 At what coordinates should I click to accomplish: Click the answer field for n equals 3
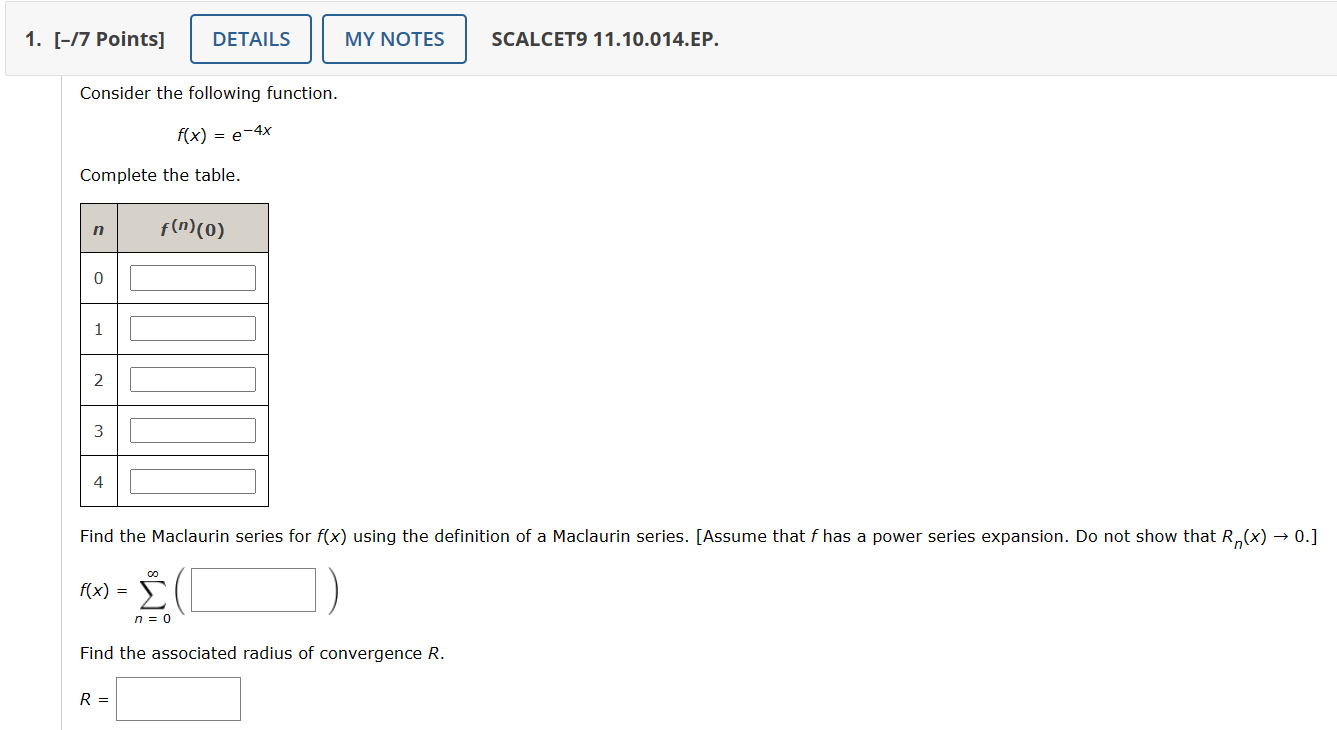coord(192,429)
